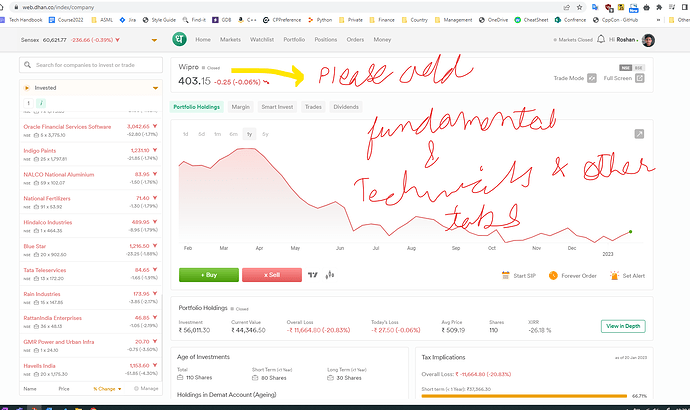Select Indigo Paints in watchlist
The height and width of the screenshot is (410, 690).
point(91,154)
